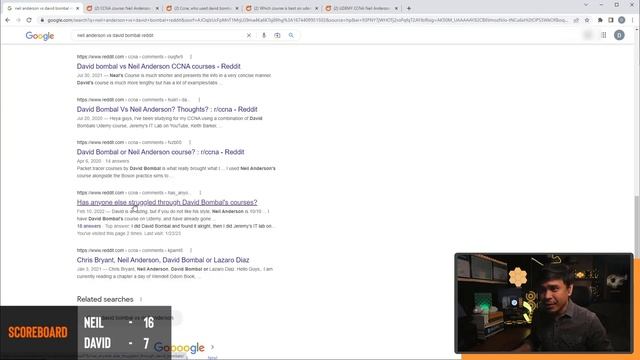Image resolution: width=640 pixels, height=360 pixels.
Task: Open 'David Bombal or Neil Anderson course?' result
Action: (x=160, y=152)
